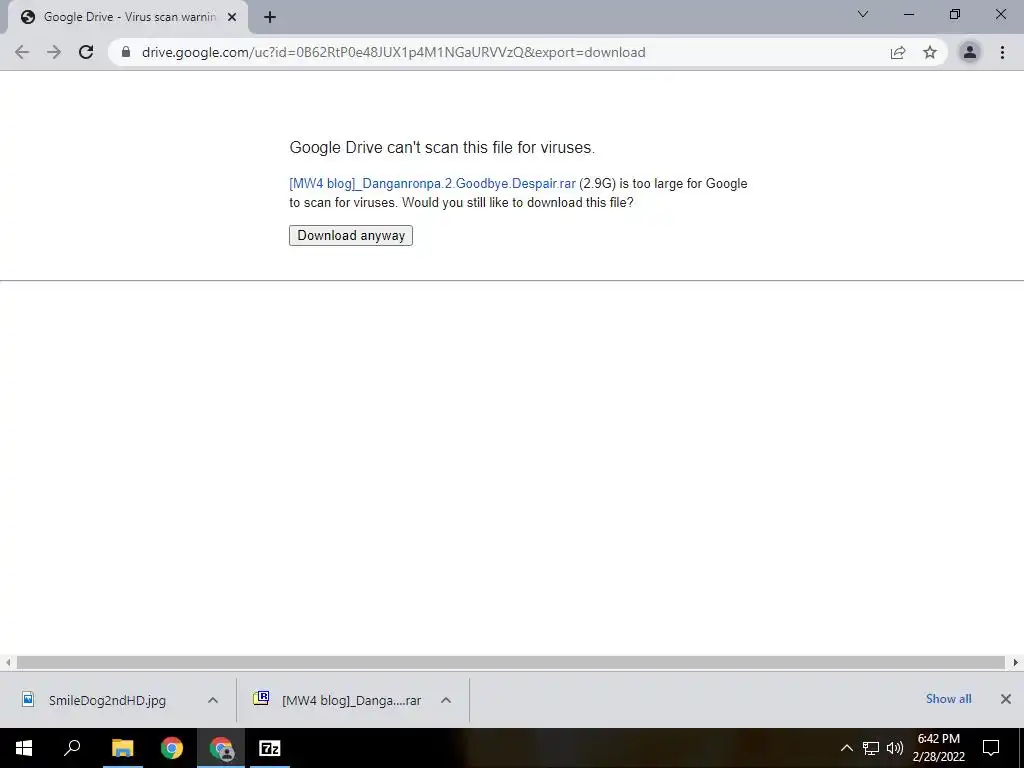Click Show all downloads

click(948, 699)
